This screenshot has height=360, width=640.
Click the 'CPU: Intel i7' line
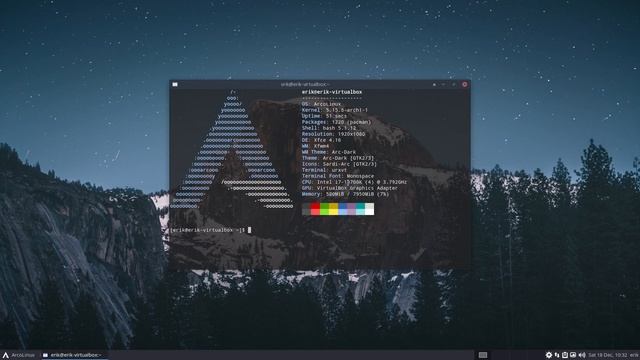pyautogui.click(x=354, y=182)
